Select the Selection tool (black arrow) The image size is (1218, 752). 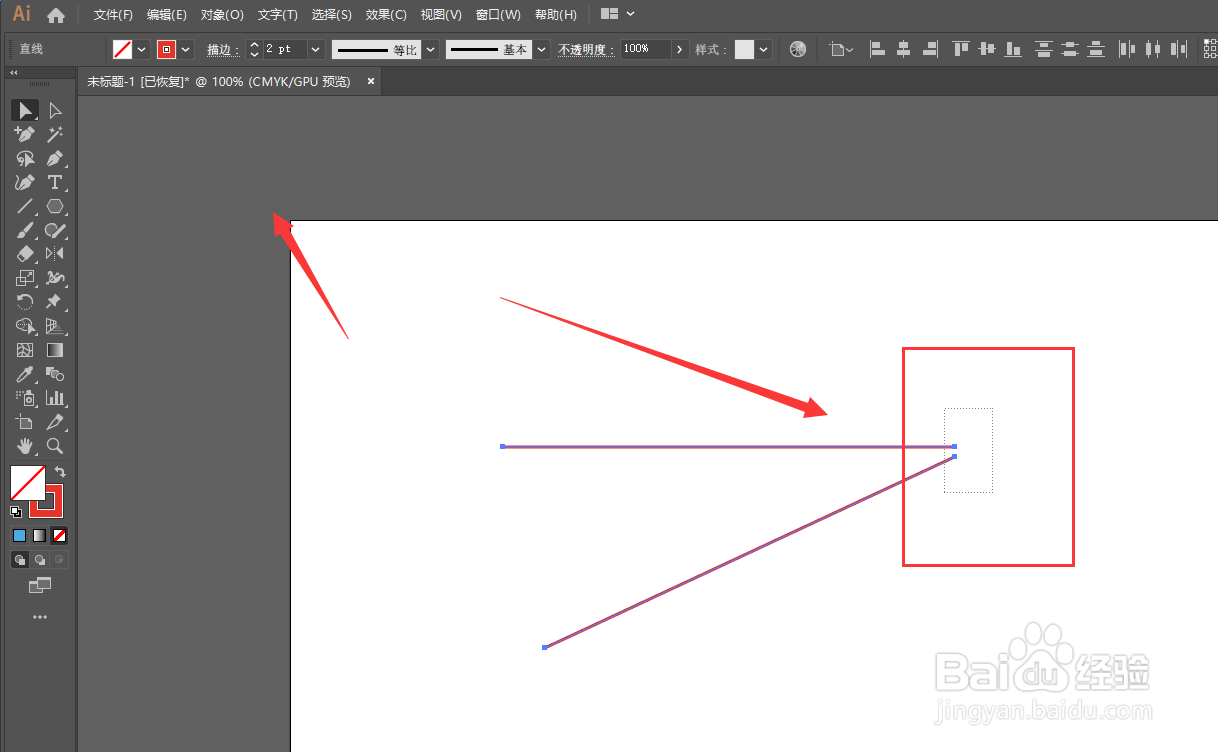(25, 110)
